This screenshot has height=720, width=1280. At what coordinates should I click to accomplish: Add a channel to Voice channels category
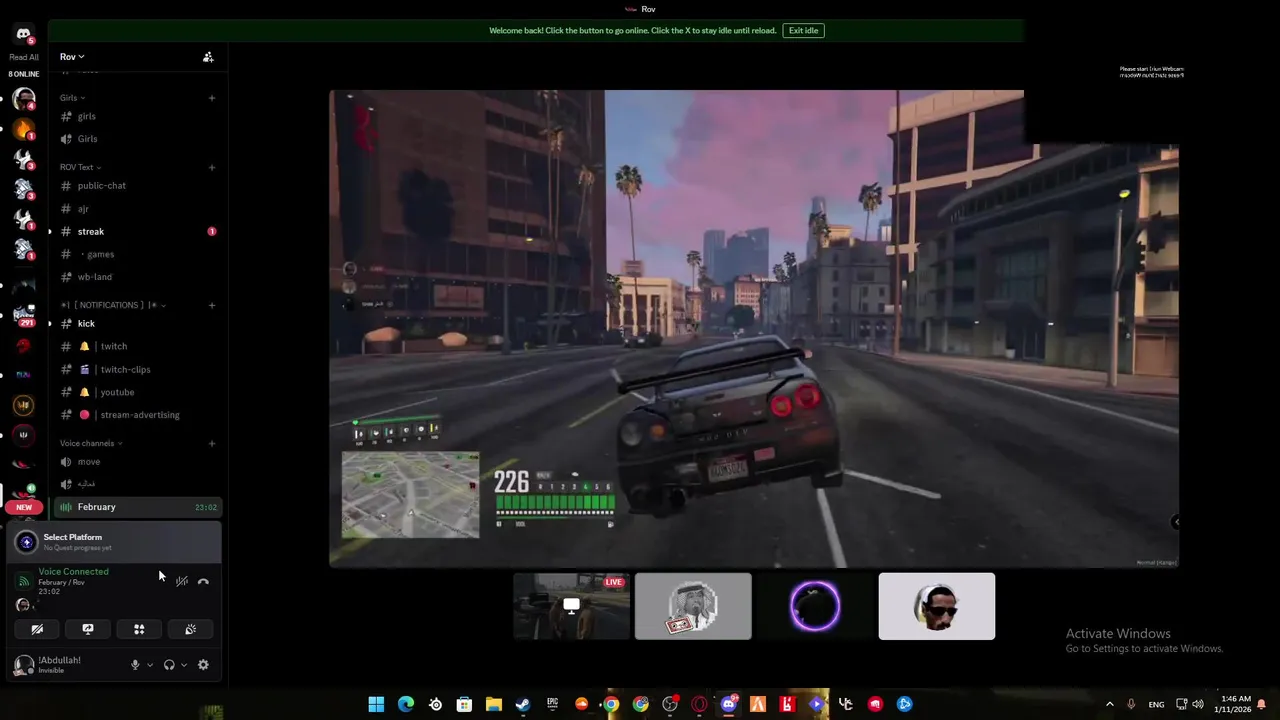click(x=212, y=443)
